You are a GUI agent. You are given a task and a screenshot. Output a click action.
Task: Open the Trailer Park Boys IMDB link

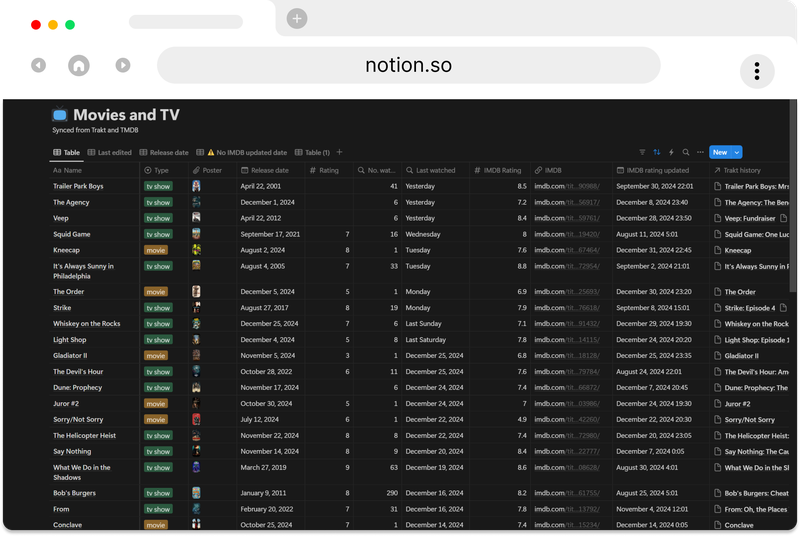pyautogui.click(x=567, y=186)
